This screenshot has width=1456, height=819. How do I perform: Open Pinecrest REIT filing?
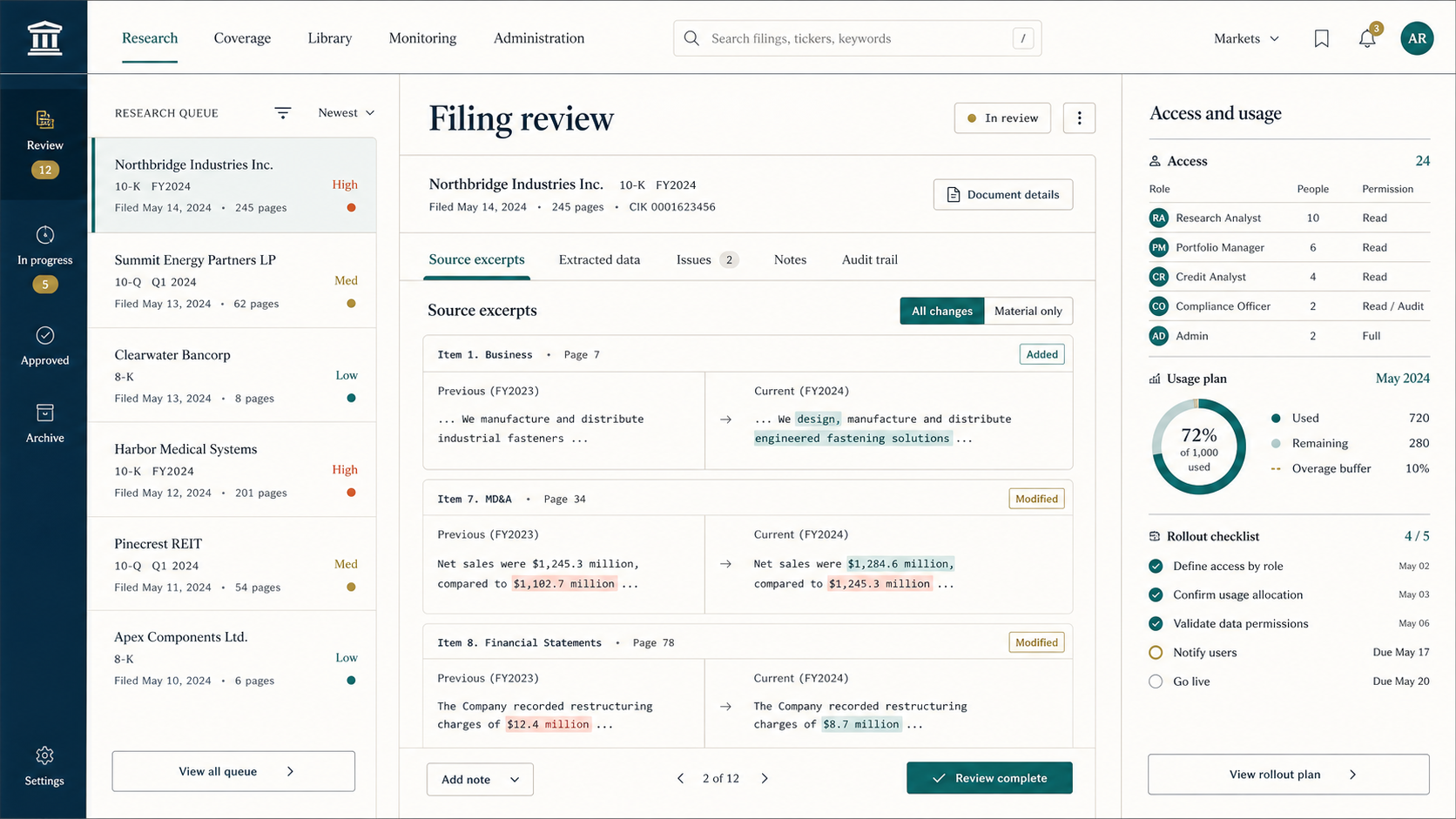click(x=234, y=564)
